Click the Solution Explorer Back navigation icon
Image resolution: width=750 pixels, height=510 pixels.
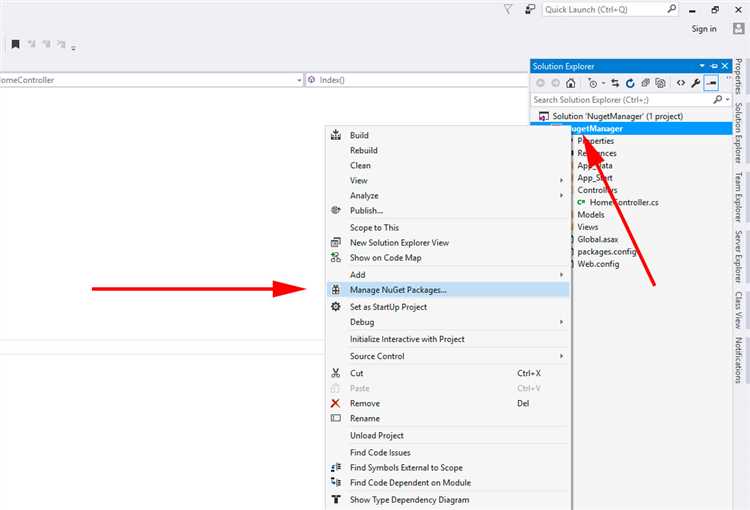click(540, 83)
